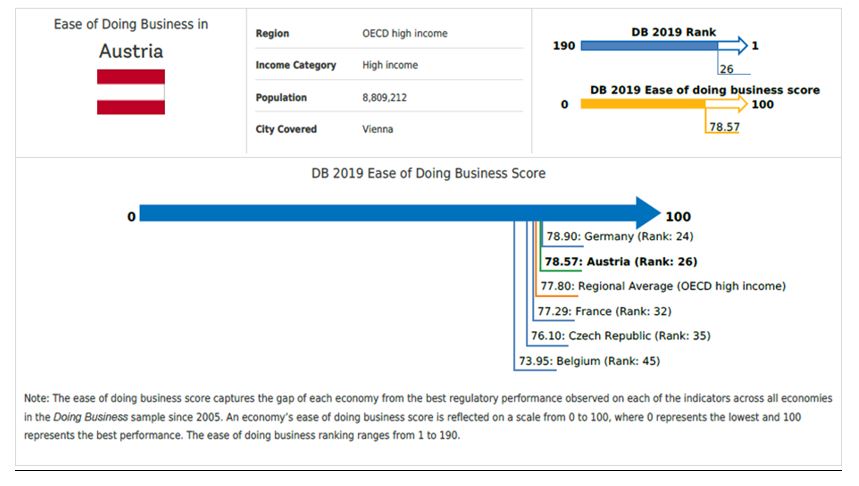Screen dimensions: 859x486
Task: Click the 76.10 Czech Republic (Rank: 35) label
Action: (620, 336)
